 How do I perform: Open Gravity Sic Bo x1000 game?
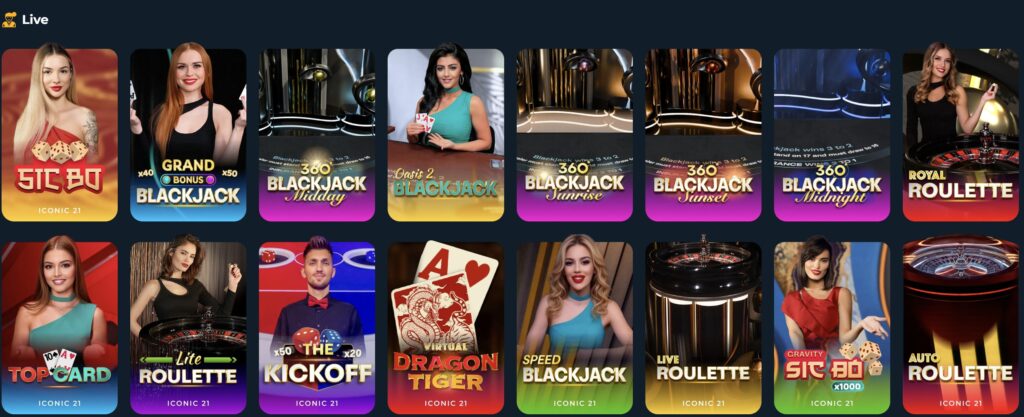(832, 328)
